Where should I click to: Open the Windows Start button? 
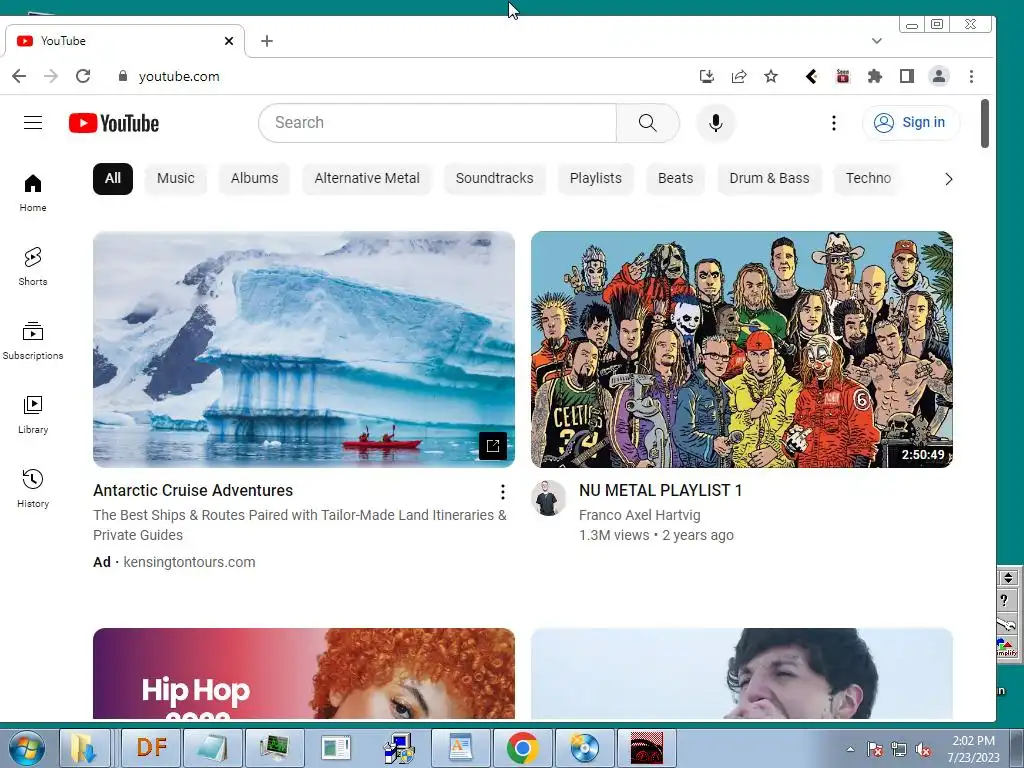pos(27,748)
